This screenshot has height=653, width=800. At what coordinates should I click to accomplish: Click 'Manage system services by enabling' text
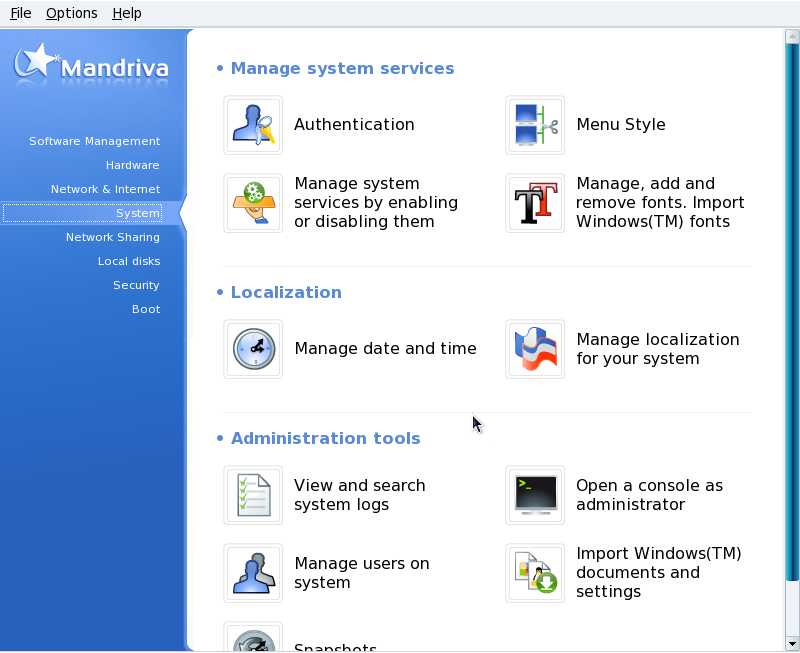point(376,203)
